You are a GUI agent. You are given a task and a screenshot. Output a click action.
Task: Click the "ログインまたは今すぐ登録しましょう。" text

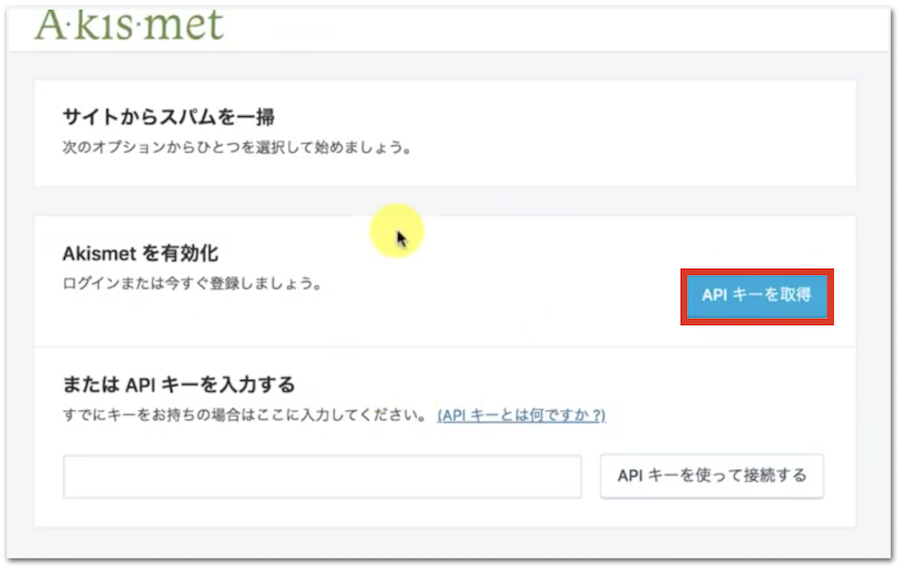pyautogui.click(x=191, y=284)
